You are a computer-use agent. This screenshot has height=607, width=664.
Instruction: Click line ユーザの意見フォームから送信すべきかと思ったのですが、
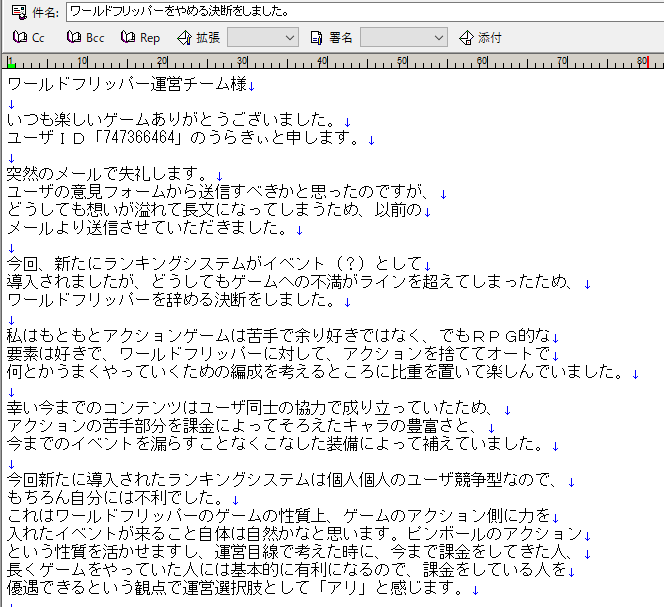pyautogui.click(x=221, y=192)
